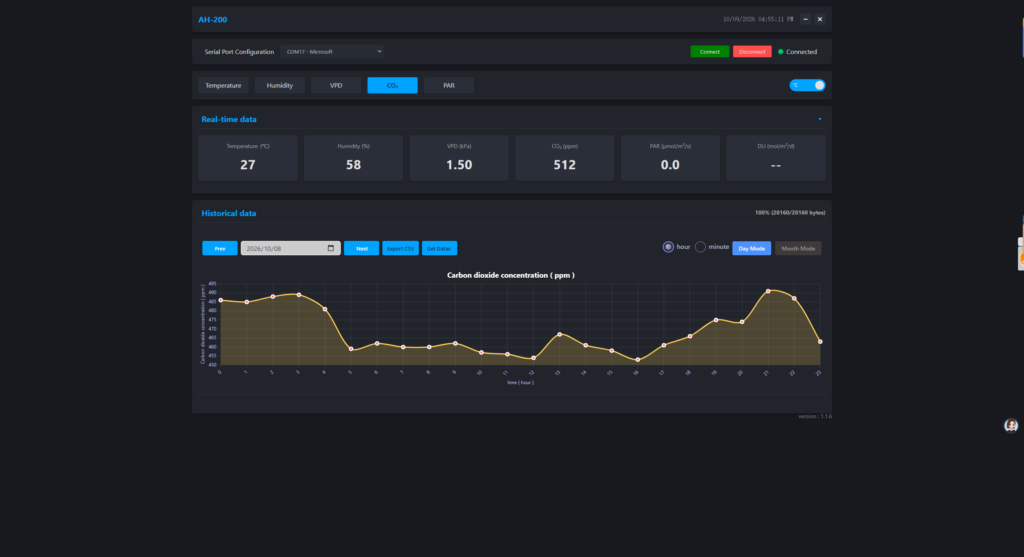Switch to the PAR tab
This screenshot has width=1024, height=557.
pyautogui.click(x=449, y=86)
